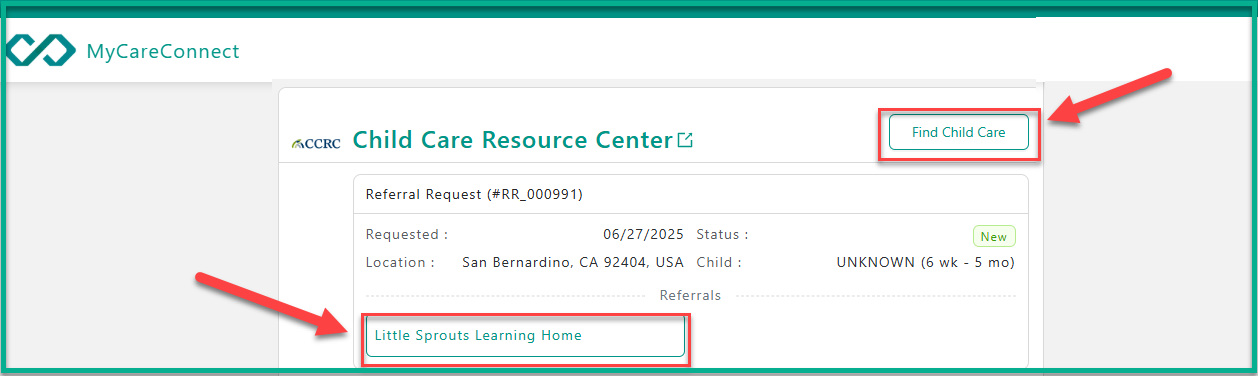The height and width of the screenshot is (376, 1258).
Task: Click the Status field label
Action: [x=722, y=235]
